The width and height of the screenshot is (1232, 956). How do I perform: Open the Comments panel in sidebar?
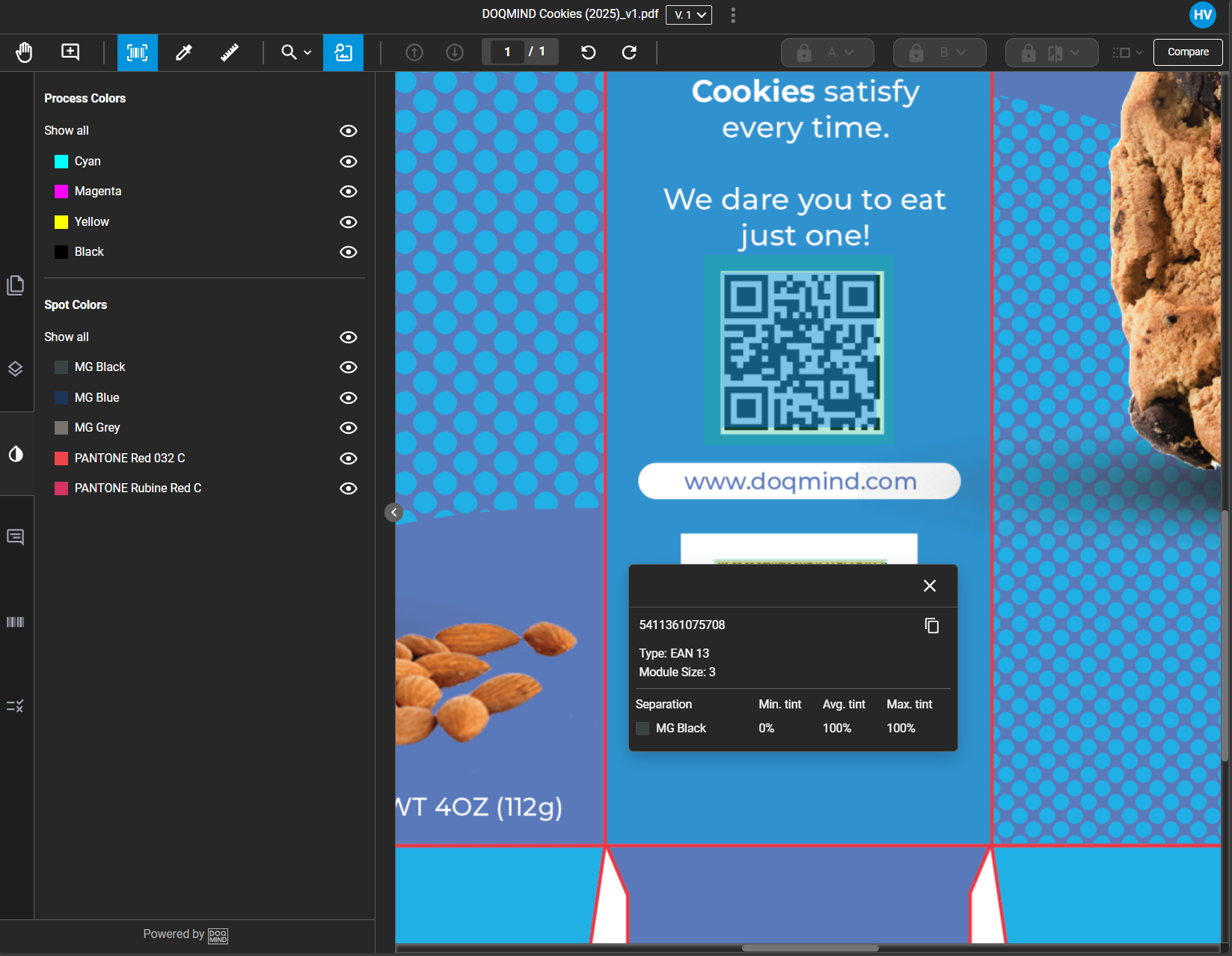pos(16,537)
